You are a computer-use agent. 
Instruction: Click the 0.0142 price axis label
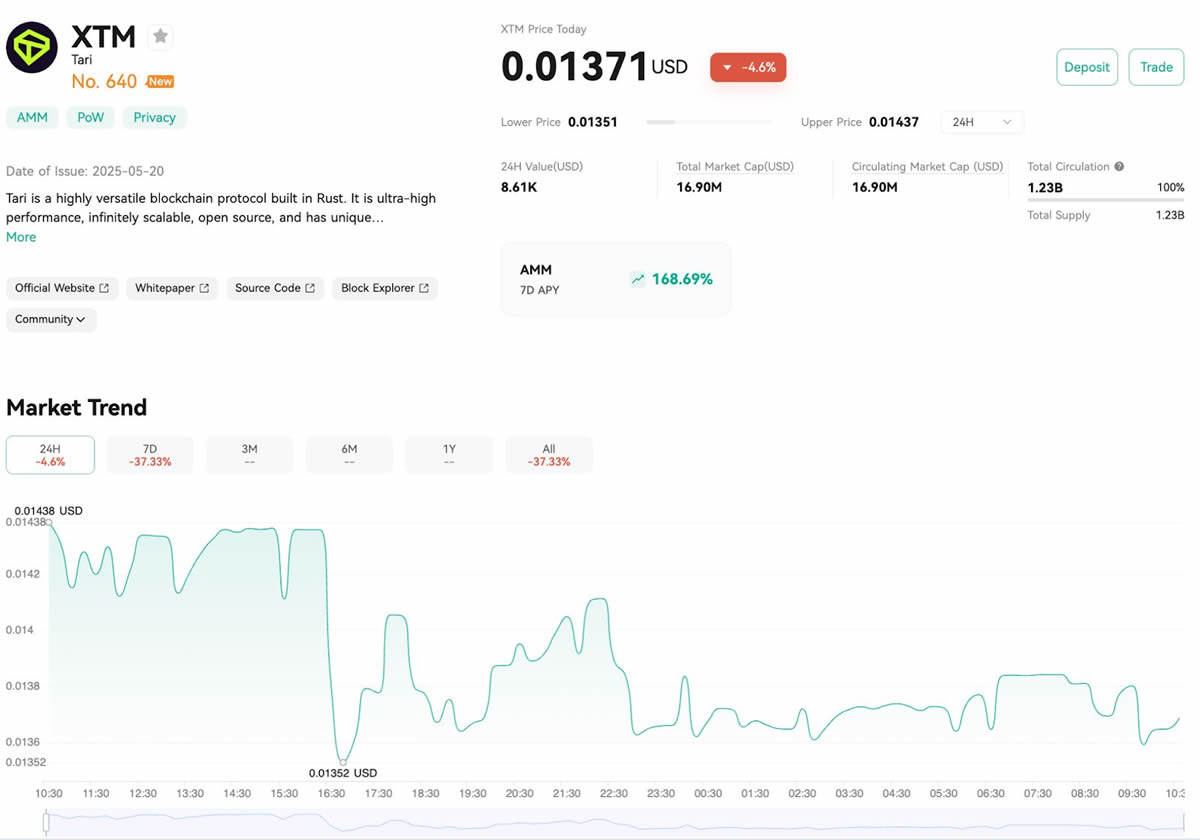point(23,574)
